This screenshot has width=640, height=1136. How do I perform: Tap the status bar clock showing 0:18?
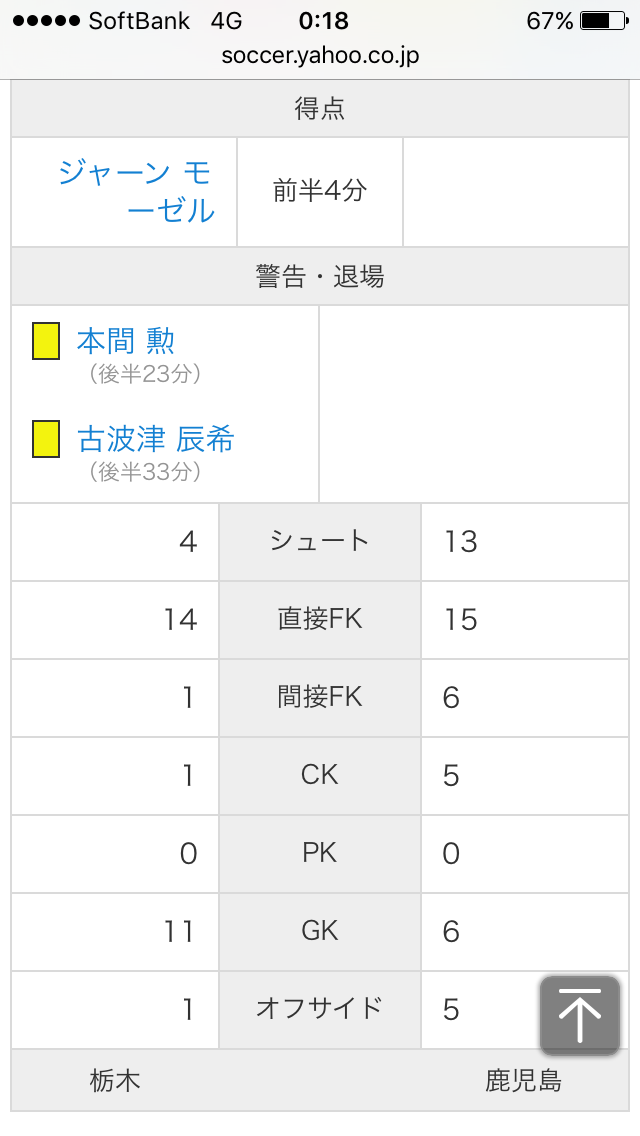tap(323, 20)
